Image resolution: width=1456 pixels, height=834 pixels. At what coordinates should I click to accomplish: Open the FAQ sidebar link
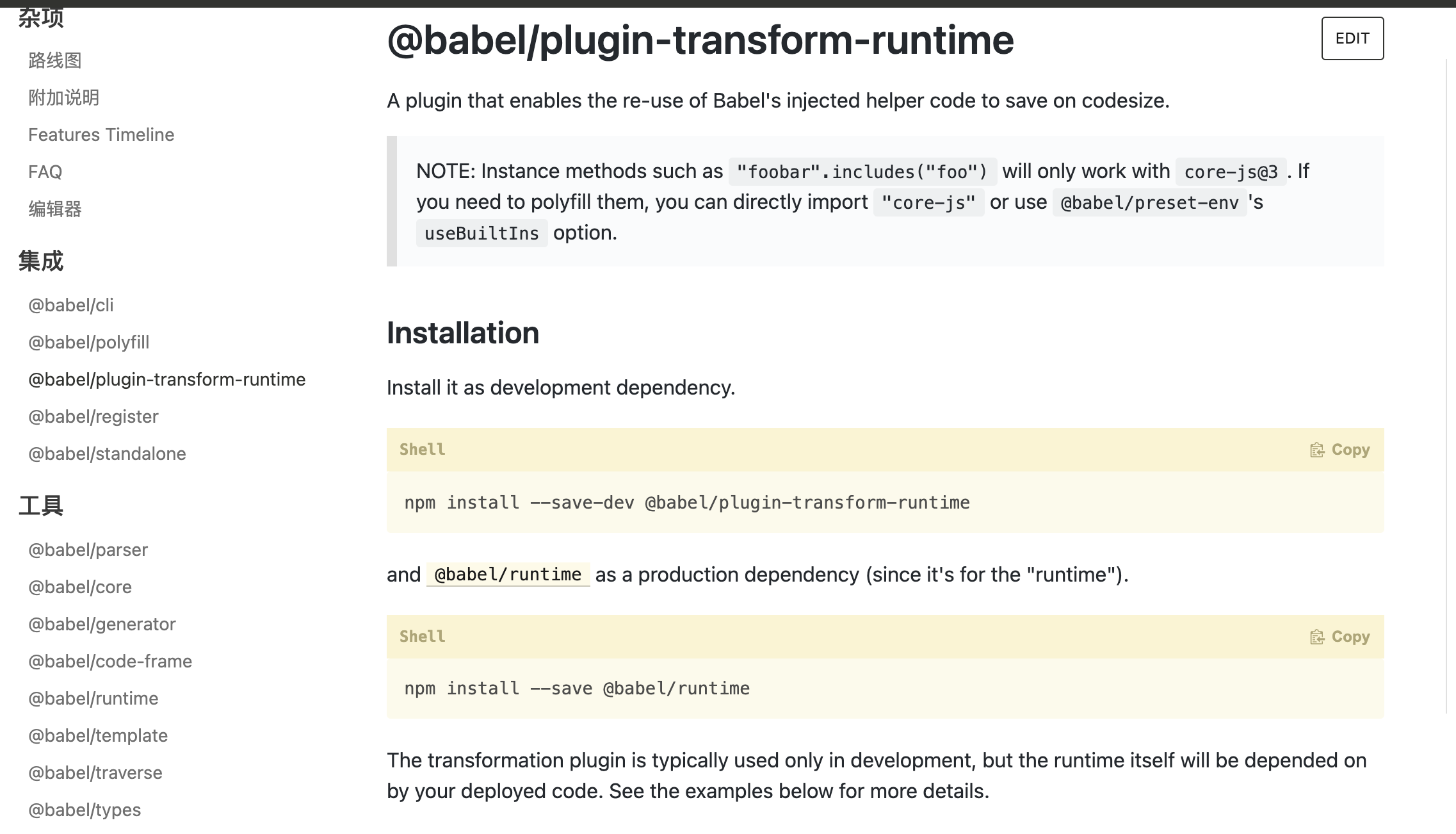(45, 172)
